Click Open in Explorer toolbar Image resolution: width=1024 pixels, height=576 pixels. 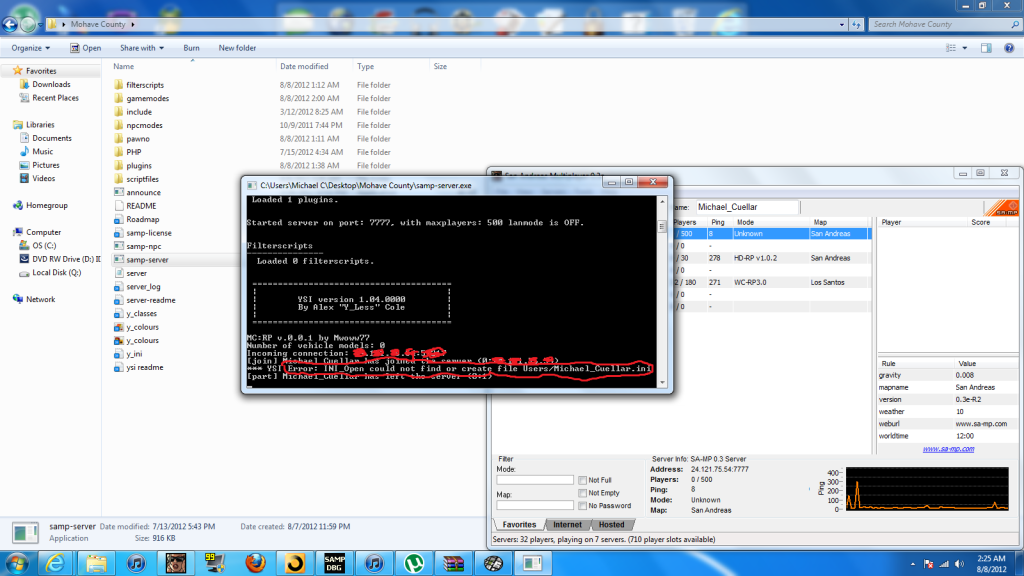[86, 48]
